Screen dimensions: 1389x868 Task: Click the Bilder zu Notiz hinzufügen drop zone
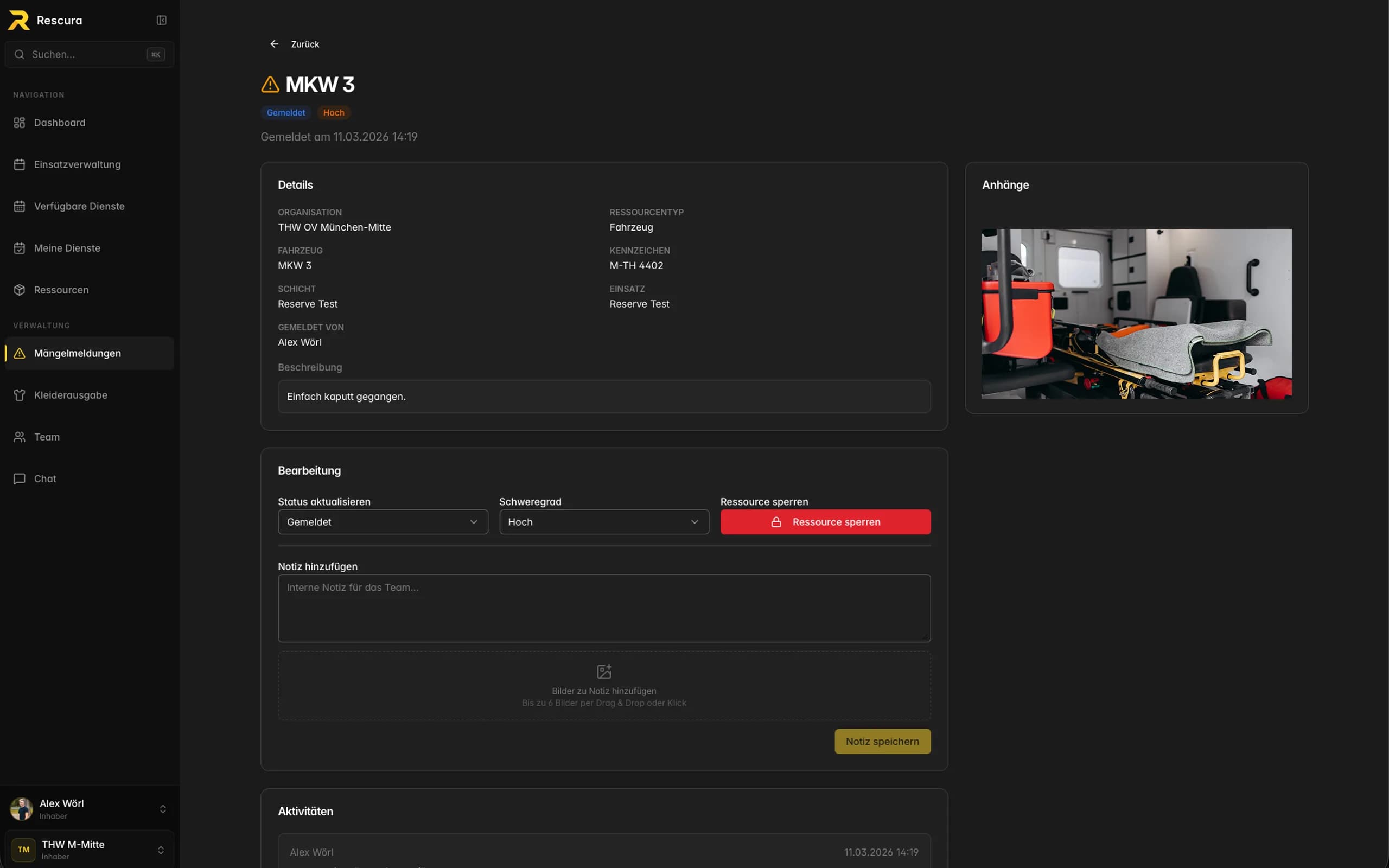pyautogui.click(x=604, y=685)
